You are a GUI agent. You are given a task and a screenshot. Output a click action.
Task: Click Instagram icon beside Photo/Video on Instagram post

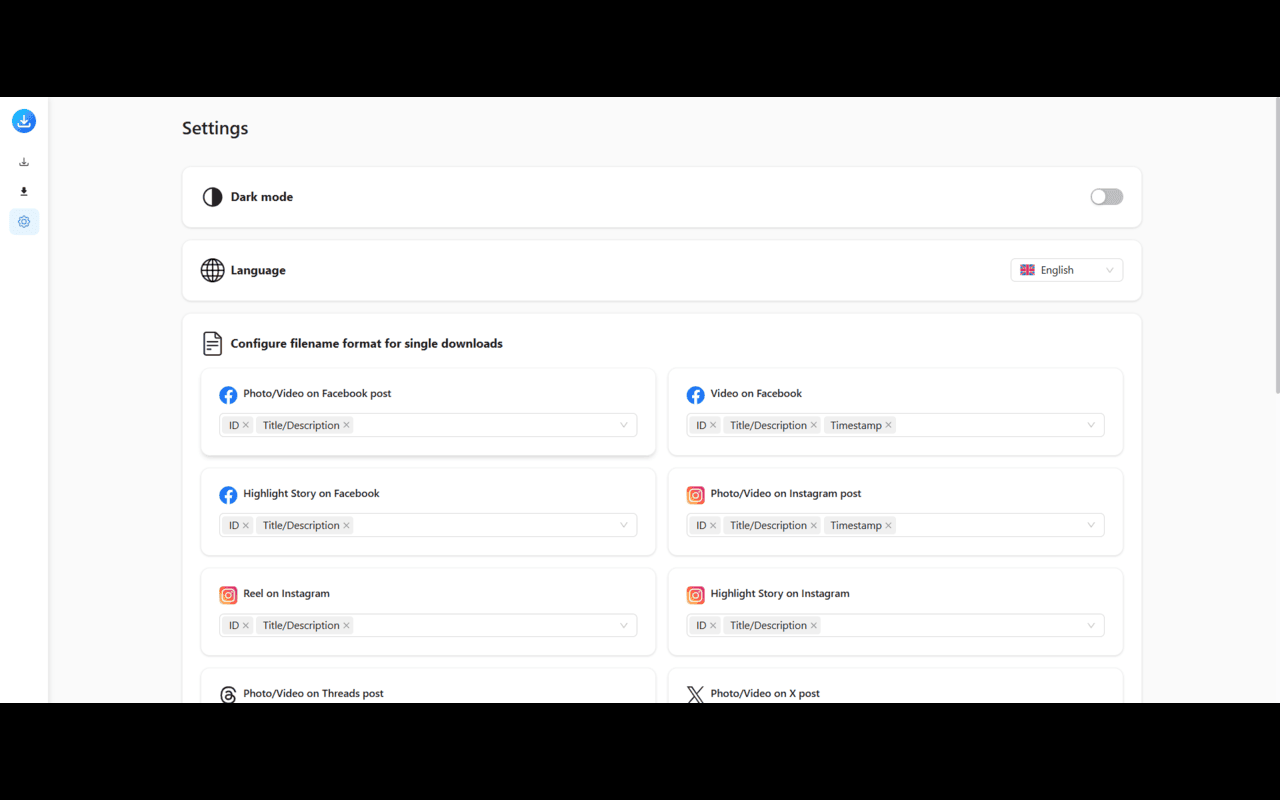pyautogui.click(x=695, y=495)
